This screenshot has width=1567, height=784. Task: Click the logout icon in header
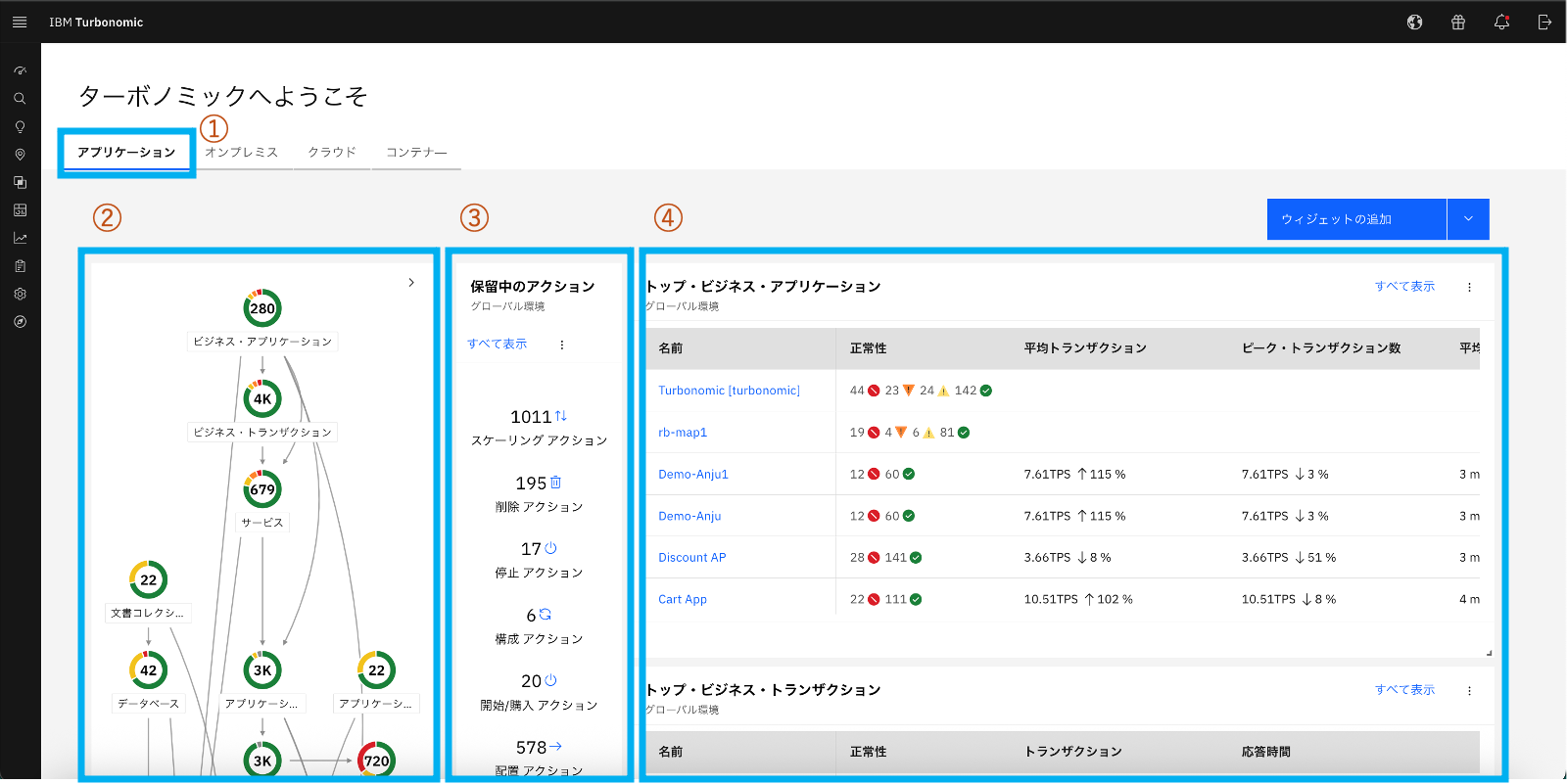pyautogui.click(x=1544, y=22)
